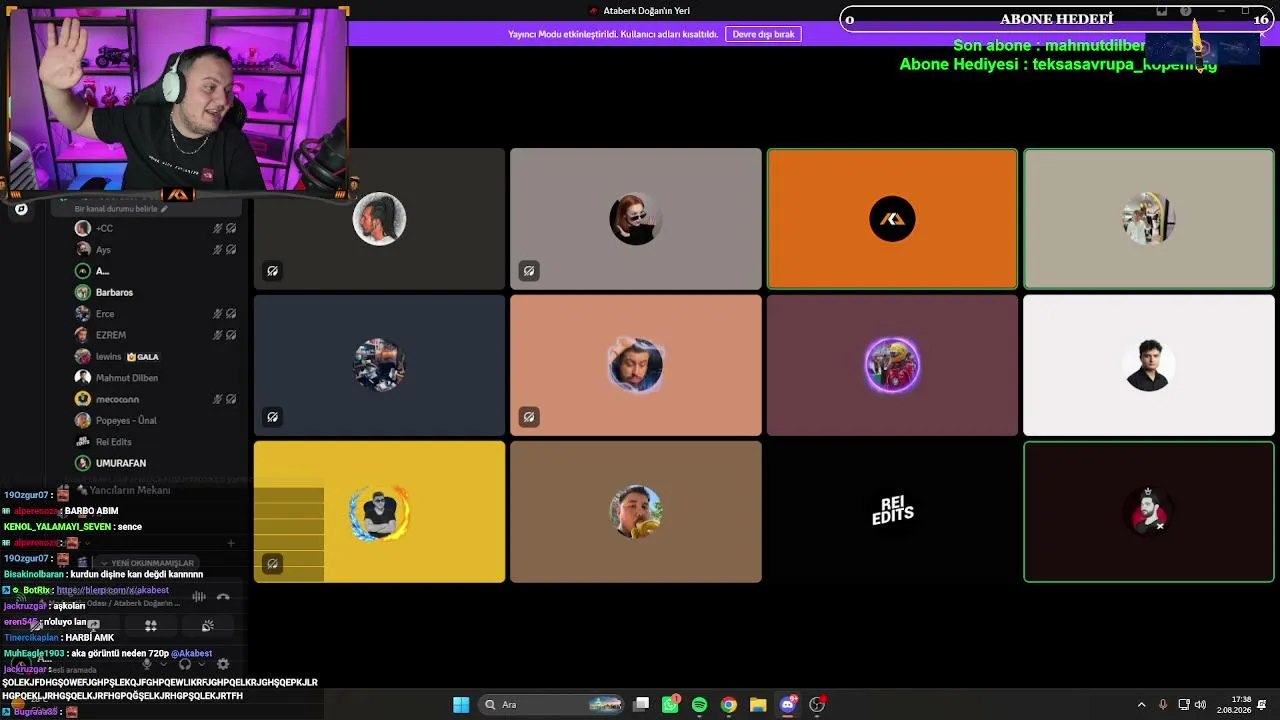The width and height of the screenshot is (1280, 720).
Task: Toggle microphone mute in user panel
Action: pos(147,664)
